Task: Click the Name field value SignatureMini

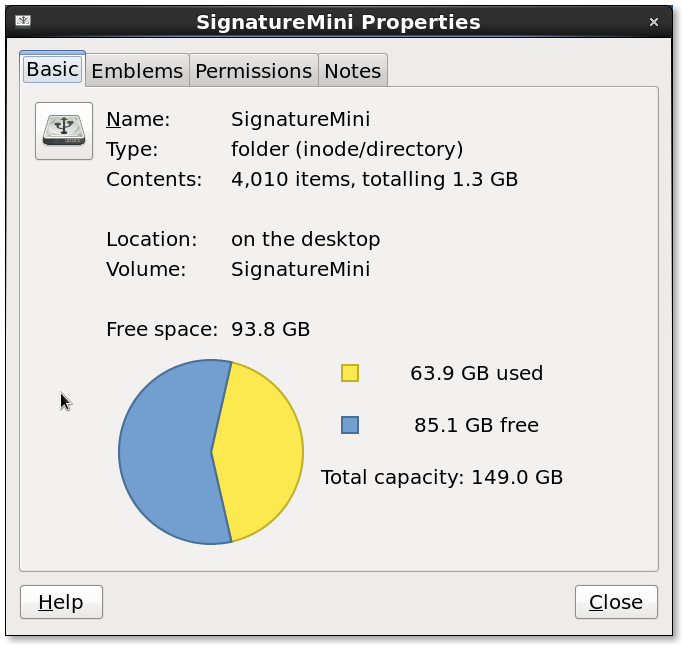Action: pos(301,119)
